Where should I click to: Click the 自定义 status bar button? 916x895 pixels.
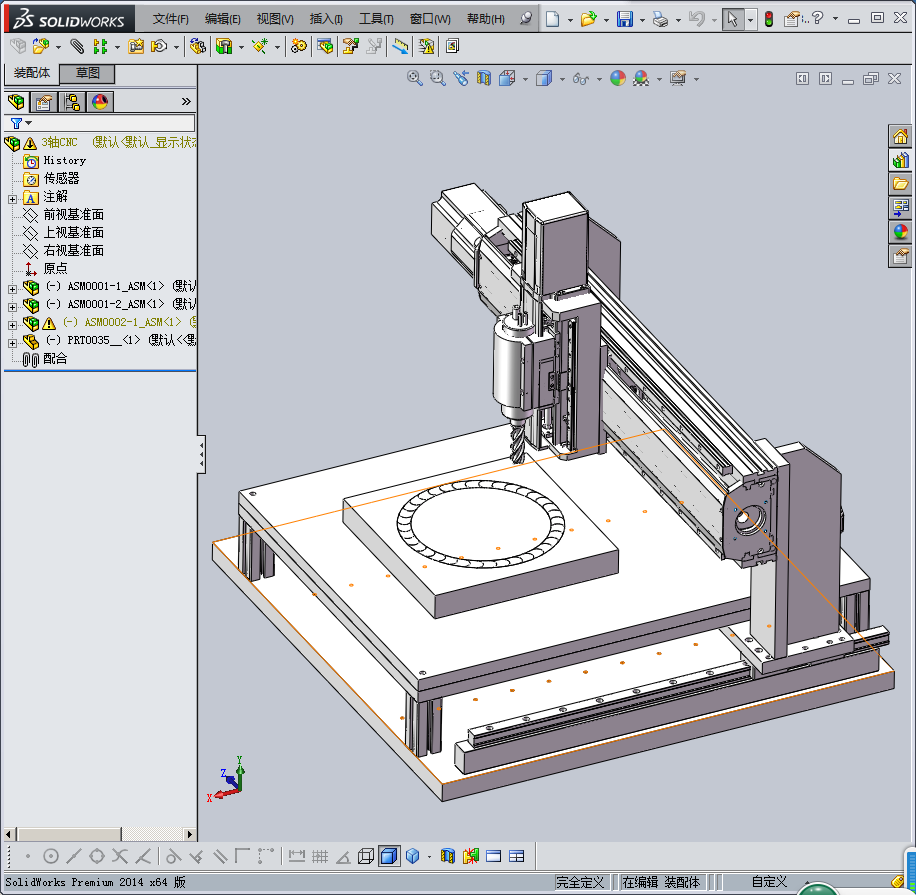click(769, 882)
